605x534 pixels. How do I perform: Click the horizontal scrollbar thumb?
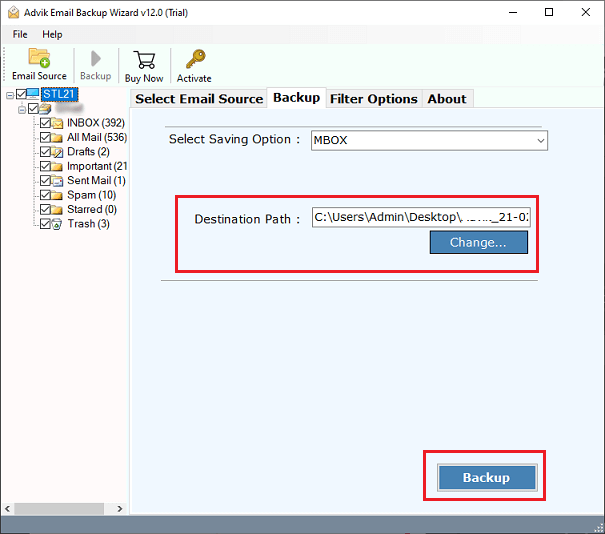click(59, 509)
